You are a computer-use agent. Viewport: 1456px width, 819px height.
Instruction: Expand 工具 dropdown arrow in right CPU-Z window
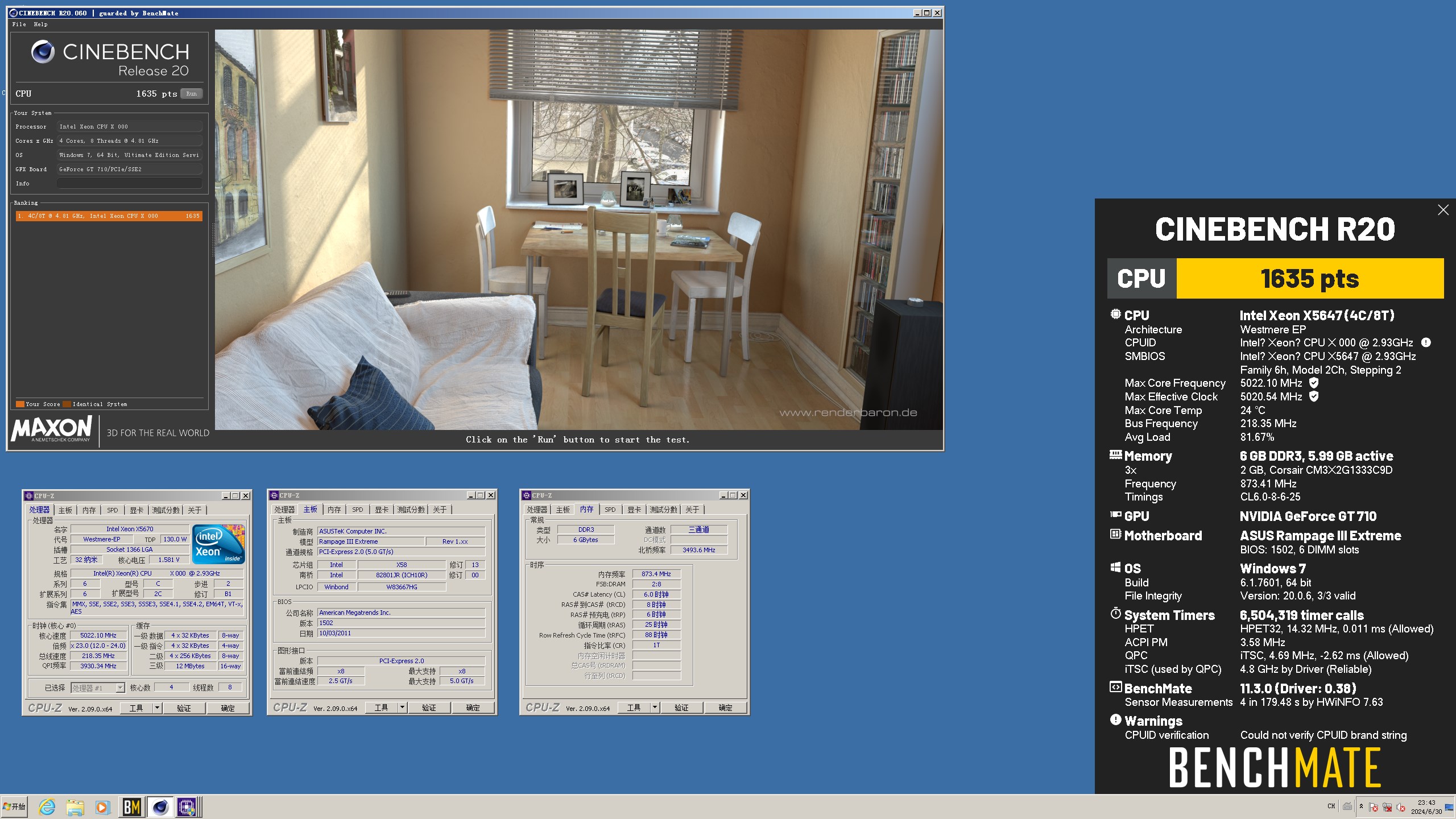tap(655, 708)
